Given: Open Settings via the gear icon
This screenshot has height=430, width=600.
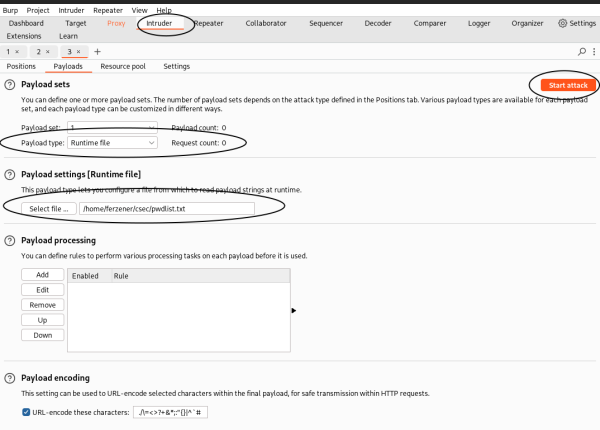Looking at the screenshot, I should [562, 22].
